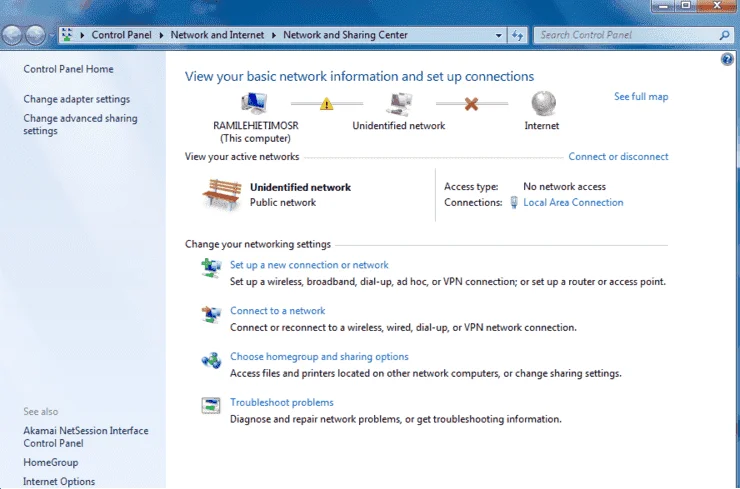Click the Unidentified network bold name
Image resolution: width=740 pixels, height=489 pixels.
tap(300, 187)
